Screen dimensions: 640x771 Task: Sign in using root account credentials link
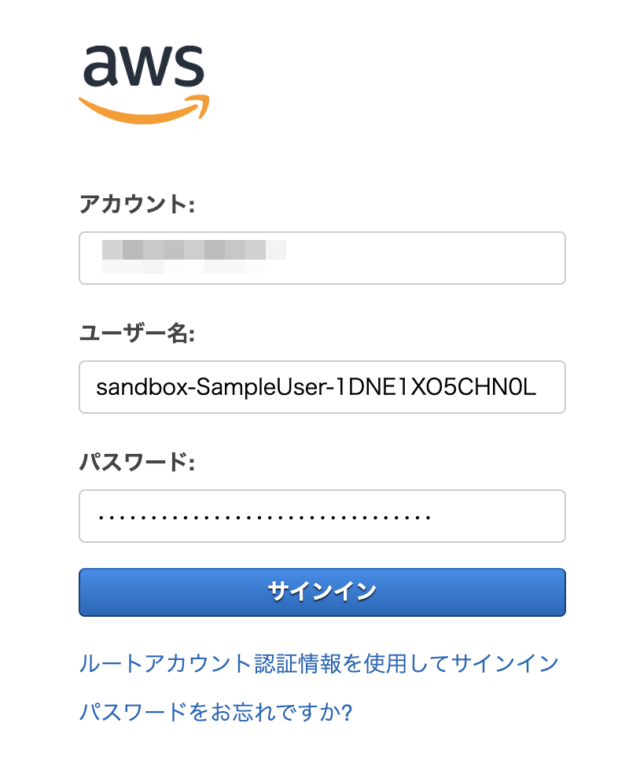[319, 663]
